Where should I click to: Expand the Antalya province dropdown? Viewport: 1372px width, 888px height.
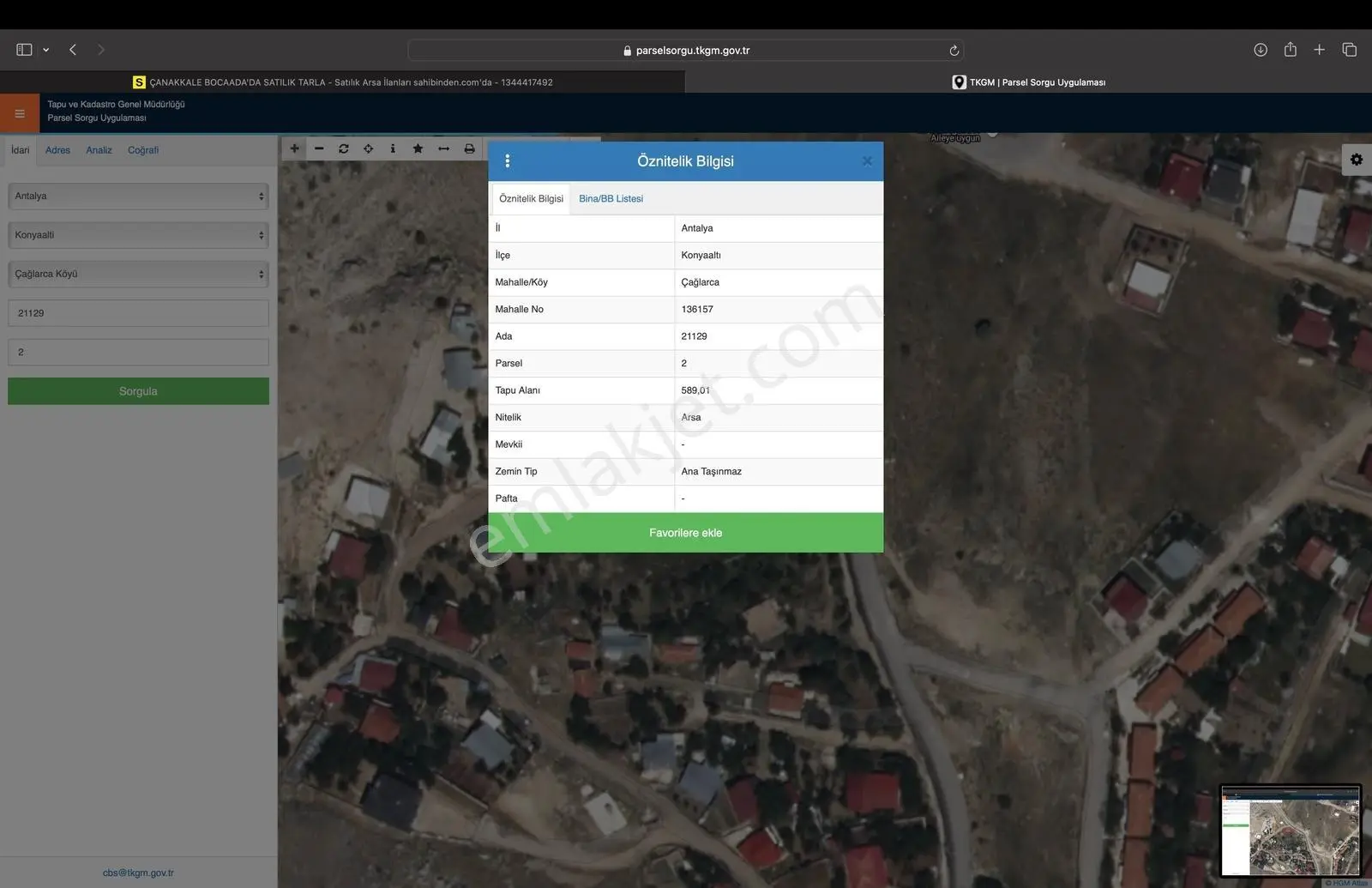coord(138,196)
